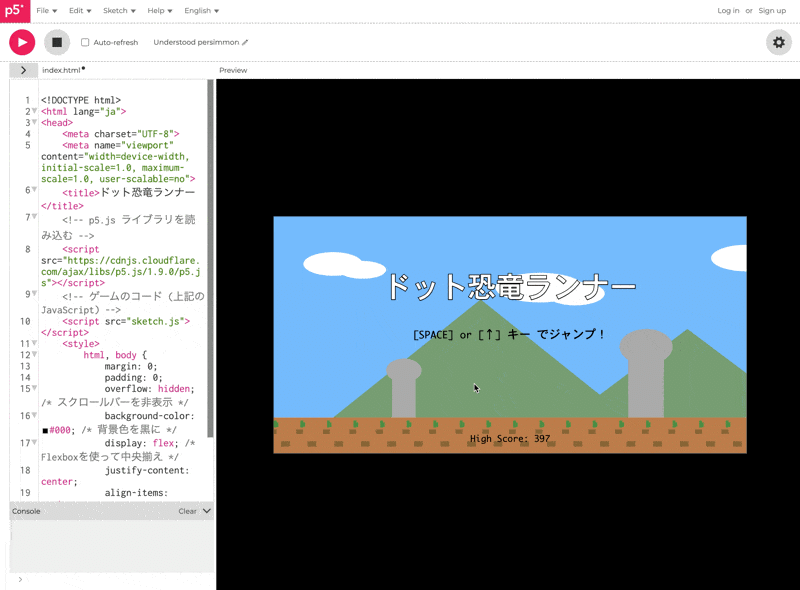Fold the html tag on line 2

point(34,112)
